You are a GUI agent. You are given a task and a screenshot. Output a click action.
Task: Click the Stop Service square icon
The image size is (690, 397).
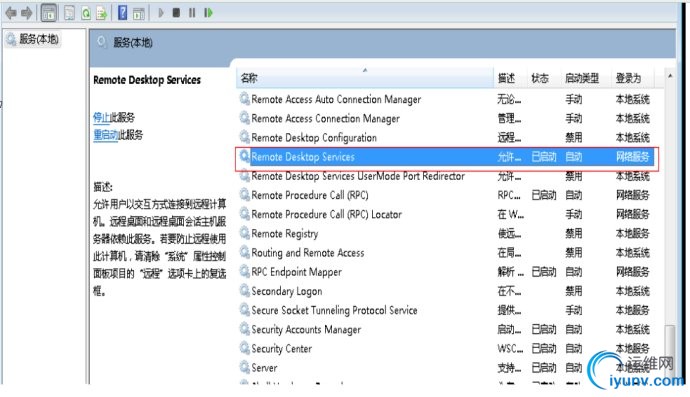pyautogui.click(x=176, y=13)
